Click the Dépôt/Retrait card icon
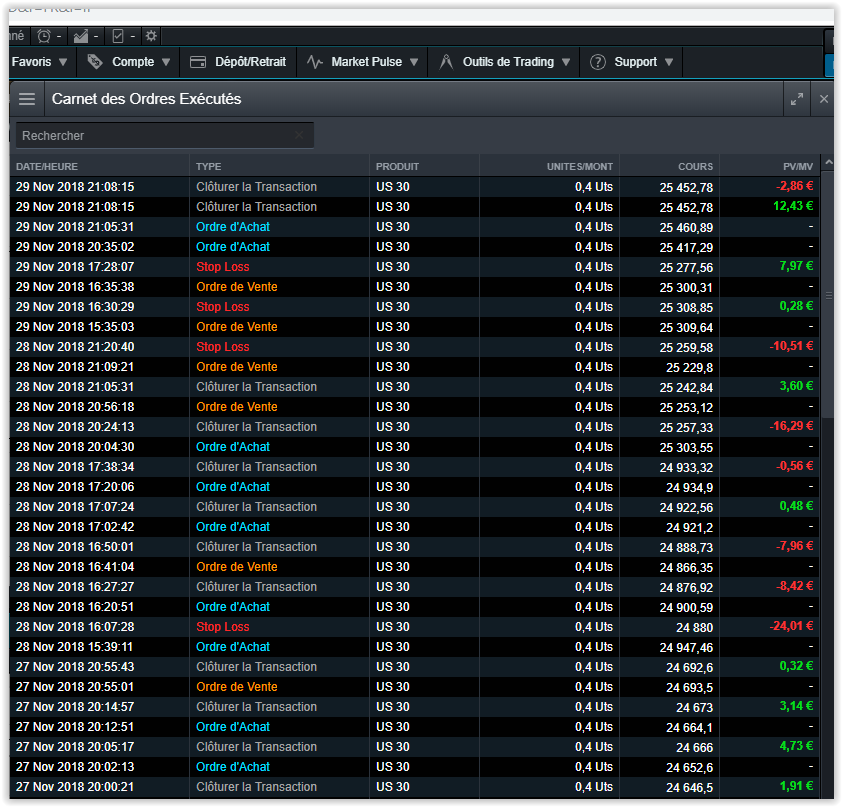Viewport: 842px width, 807px height. (198, 62)
